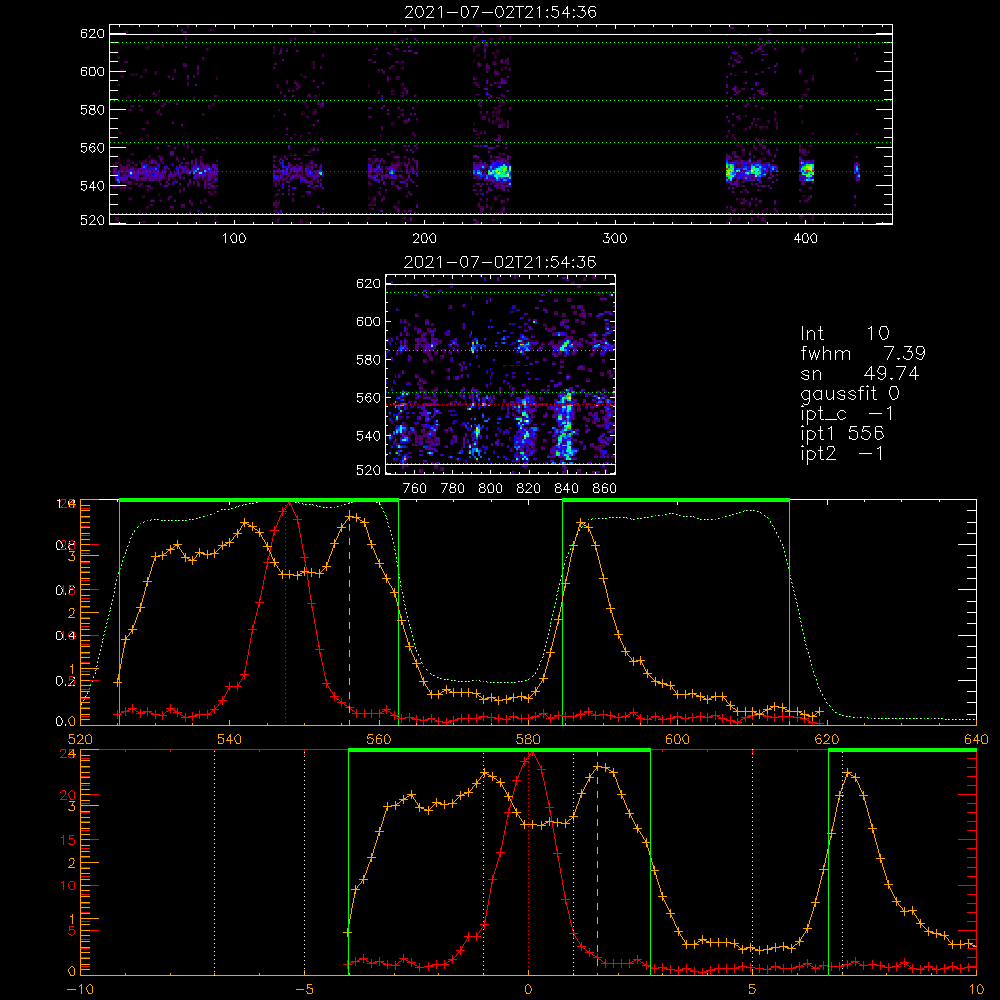1000x1000 pixels.
Task: Click x-axis label 400 under top spectrogram
Action: click(x=805, y=239)
